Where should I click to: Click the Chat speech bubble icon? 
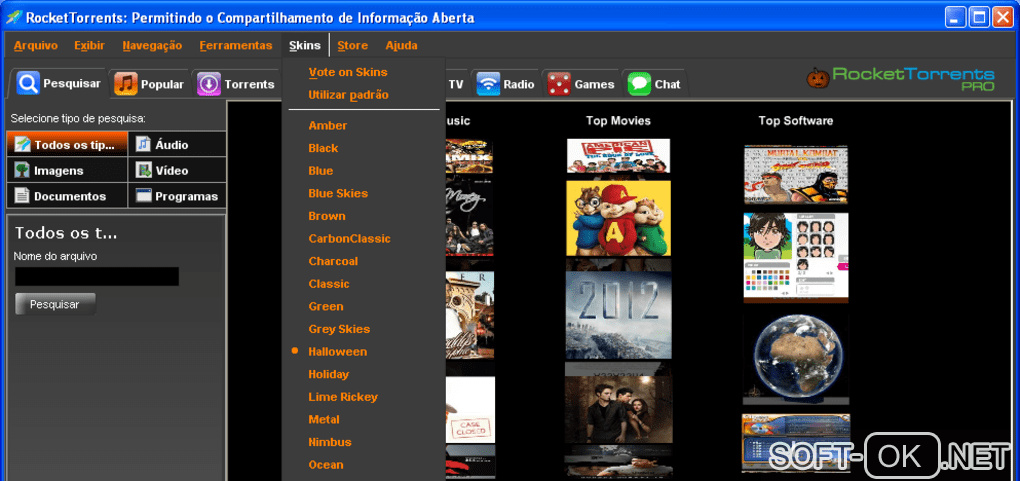639,84
